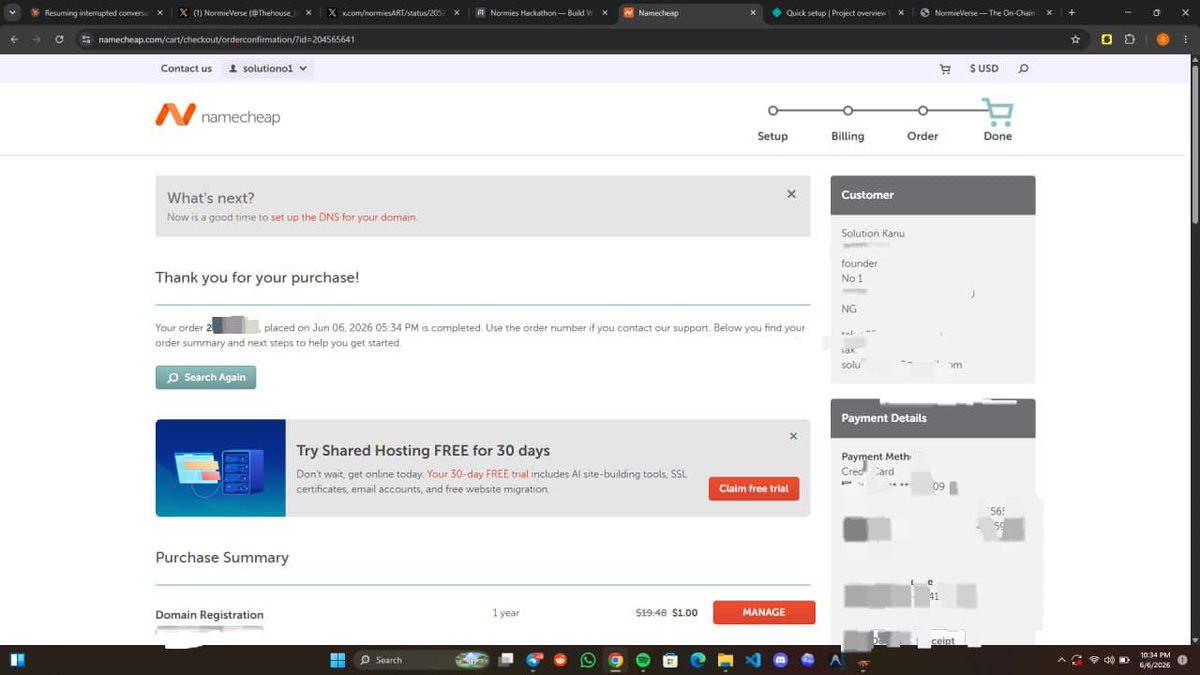Click the Namecheap logo

coord(217,115)
